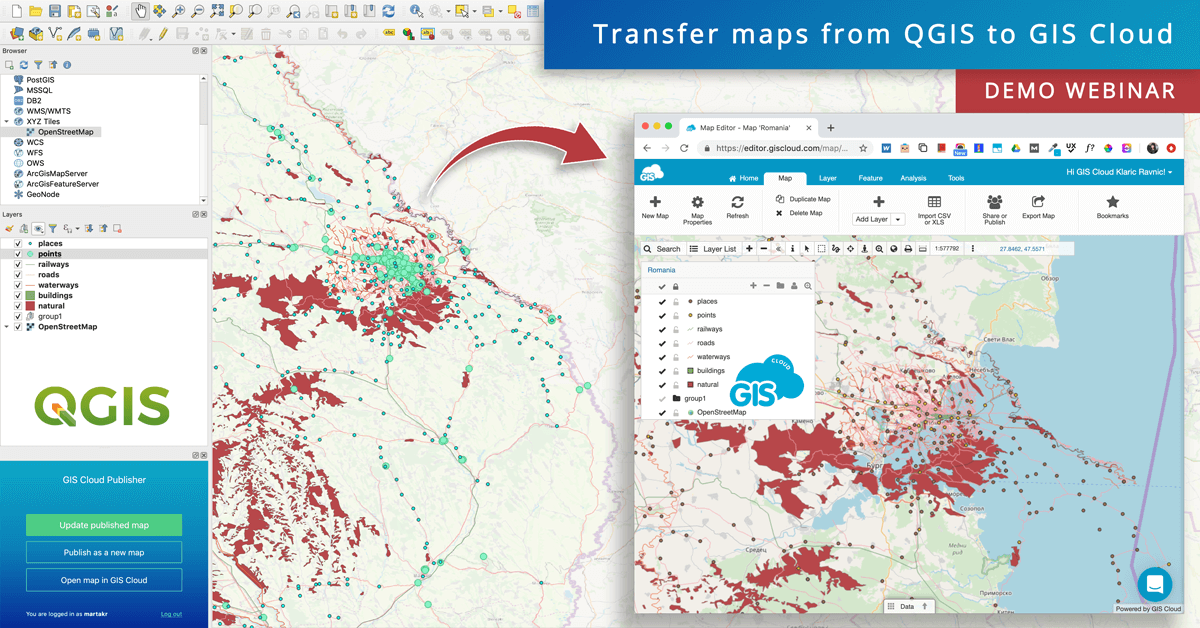1200x628 pixels.
Task: Click Duplicate Map in GIS Cloud ribbon
Action: point(803,199)
